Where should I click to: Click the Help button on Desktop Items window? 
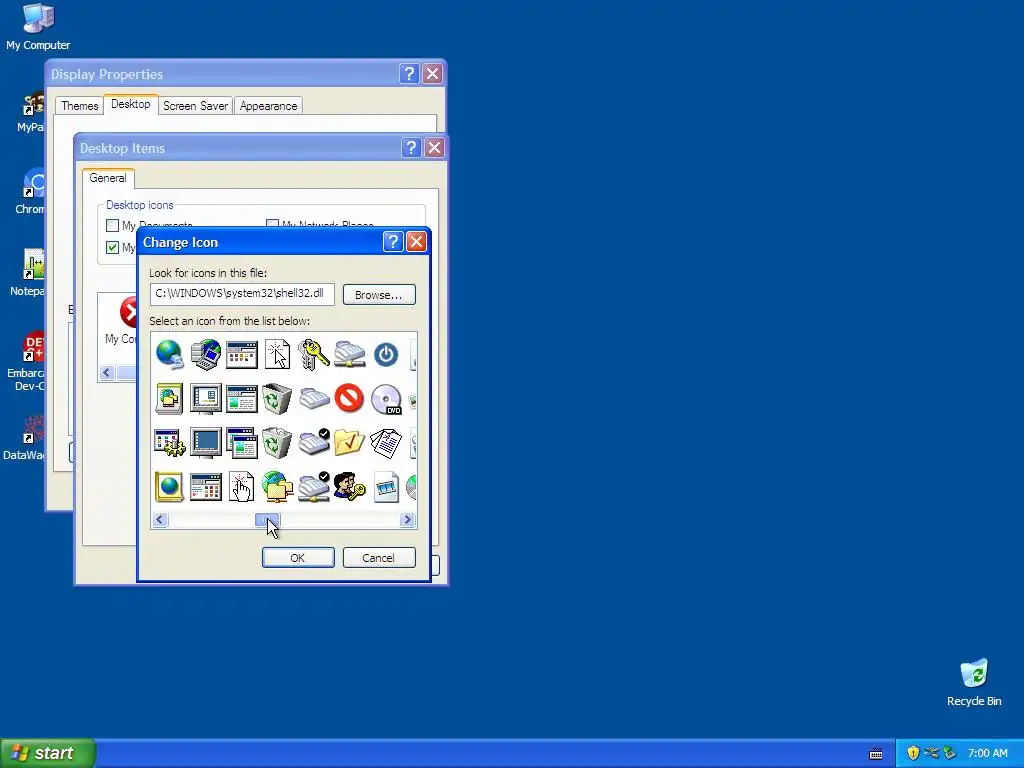click(x=411, y=148)
